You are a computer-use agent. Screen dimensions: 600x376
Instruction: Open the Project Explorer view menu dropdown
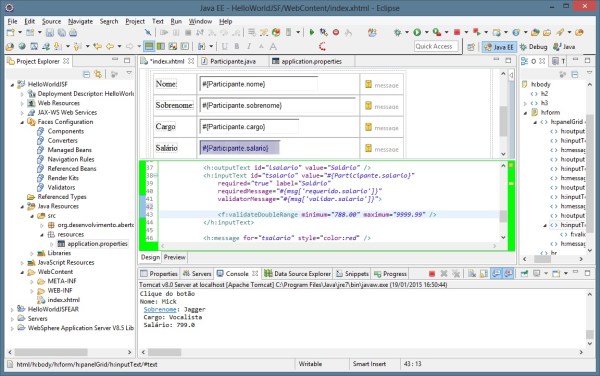pyautogui.click(x=129, y=73)
